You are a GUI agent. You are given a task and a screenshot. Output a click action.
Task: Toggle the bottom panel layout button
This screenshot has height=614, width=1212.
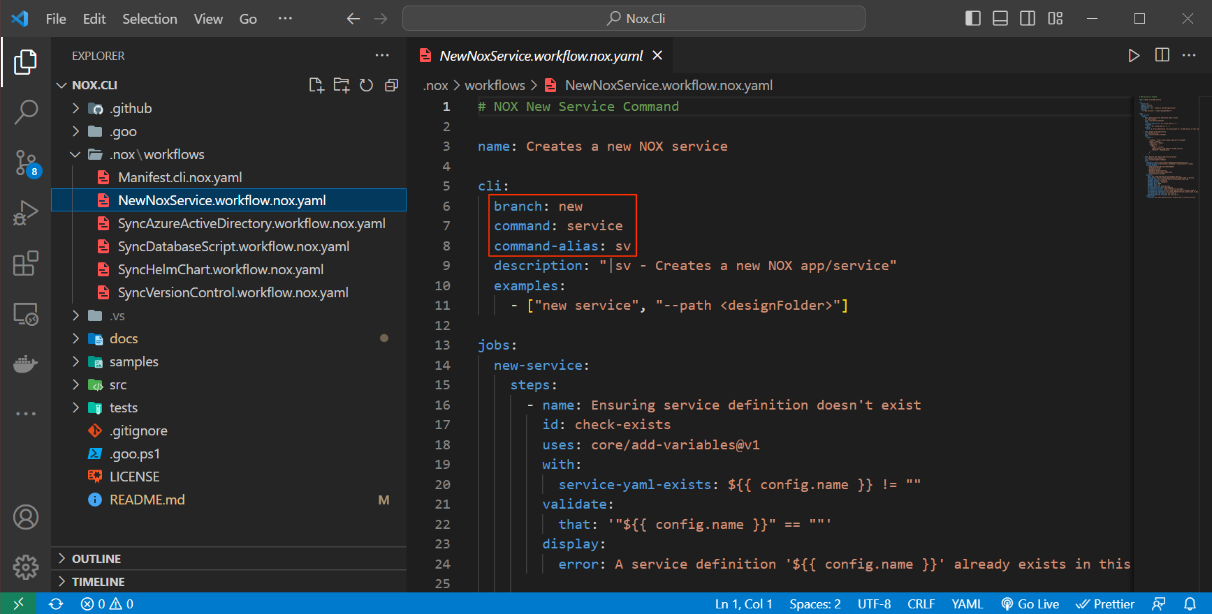[x=1000, y=19]
